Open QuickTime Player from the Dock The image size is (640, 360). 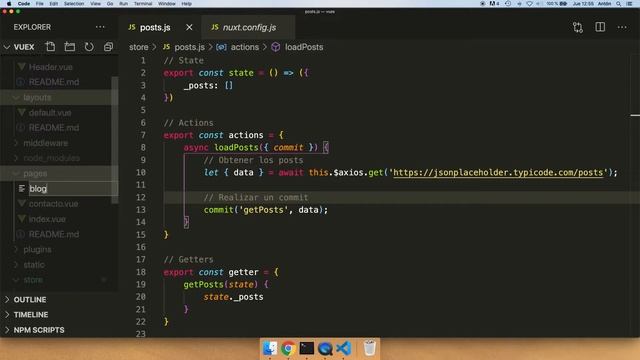pos(325,348)
